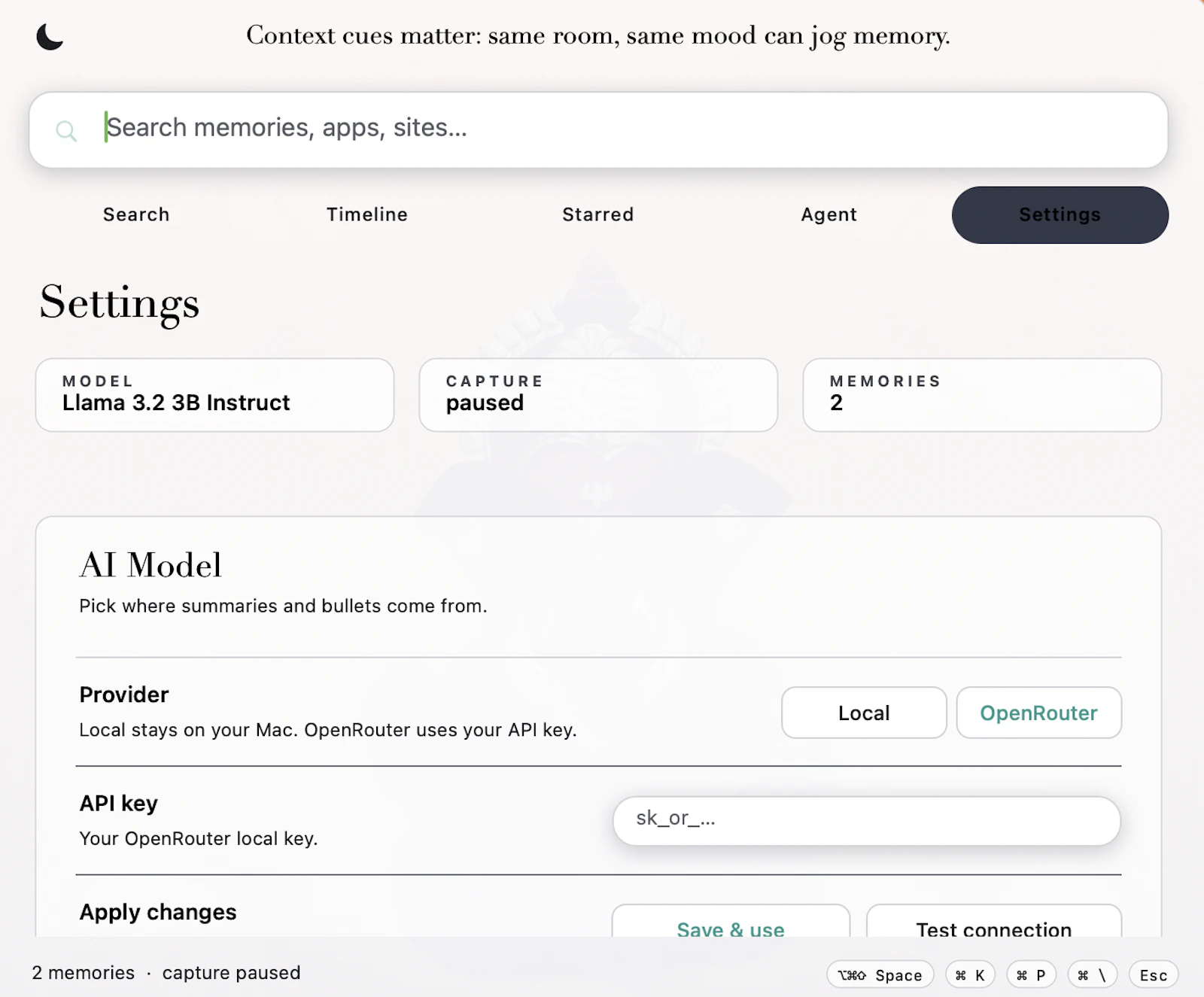Click the Save & use button
The image size is (1204, 997).
point(731,922)
